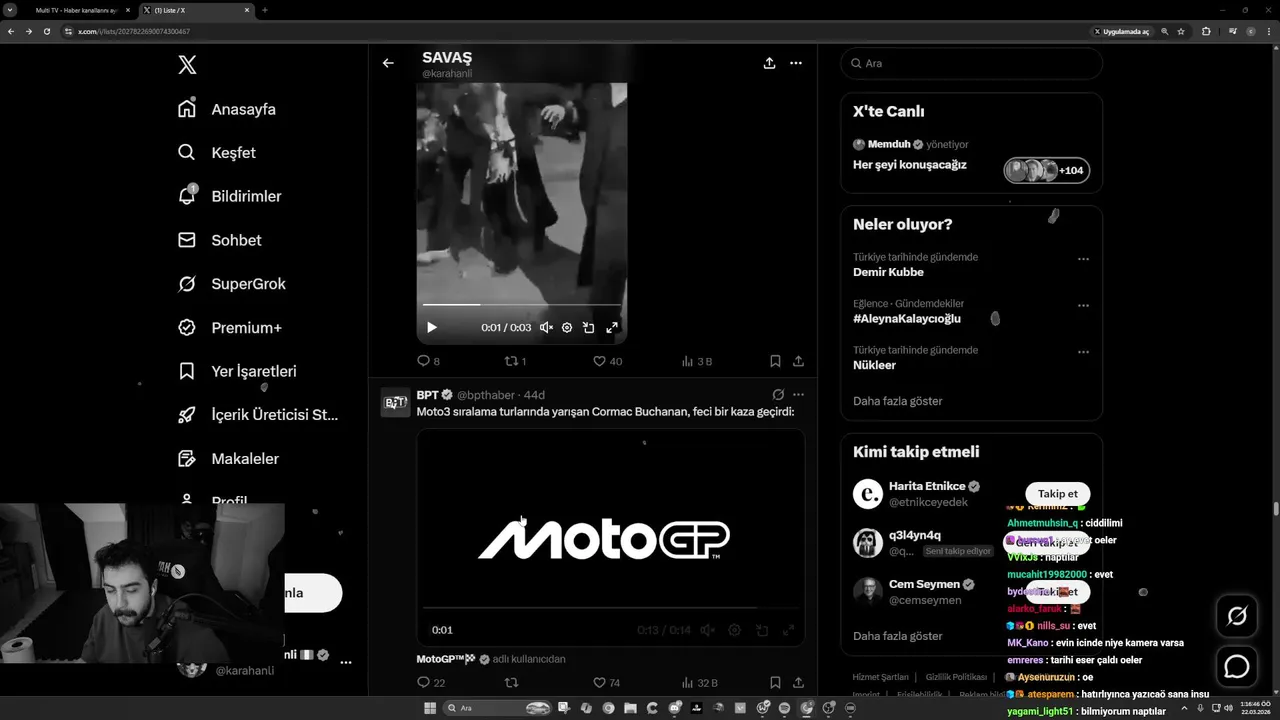
Task: Like the first post with 40 likes
Action: coord(607,361)
